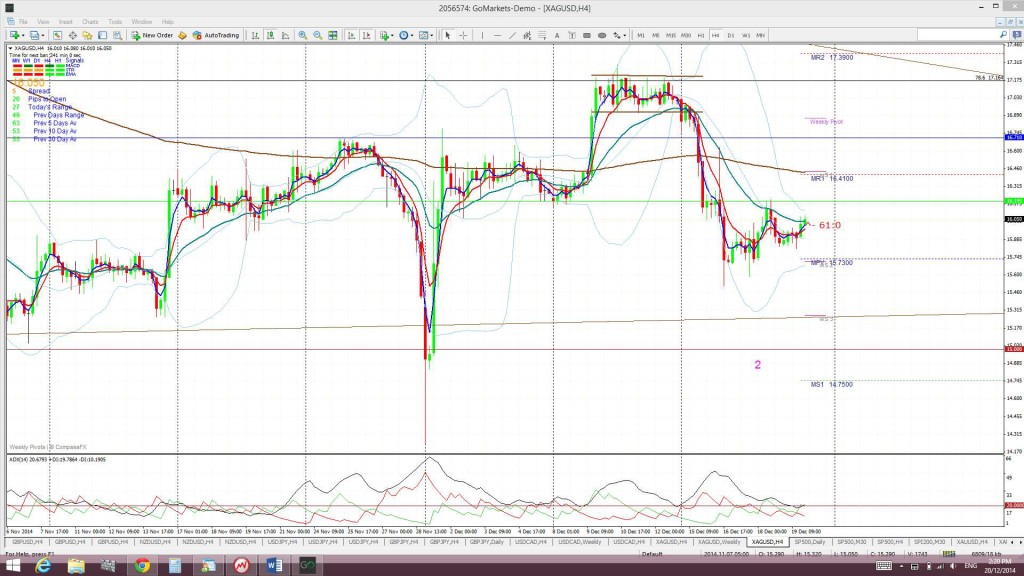
Task: Expand the profiles dropdown arrow
Action: 43,36
